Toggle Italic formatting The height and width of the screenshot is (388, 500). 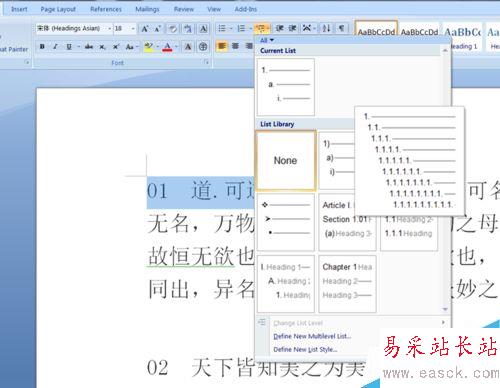(x=56, y=47)
